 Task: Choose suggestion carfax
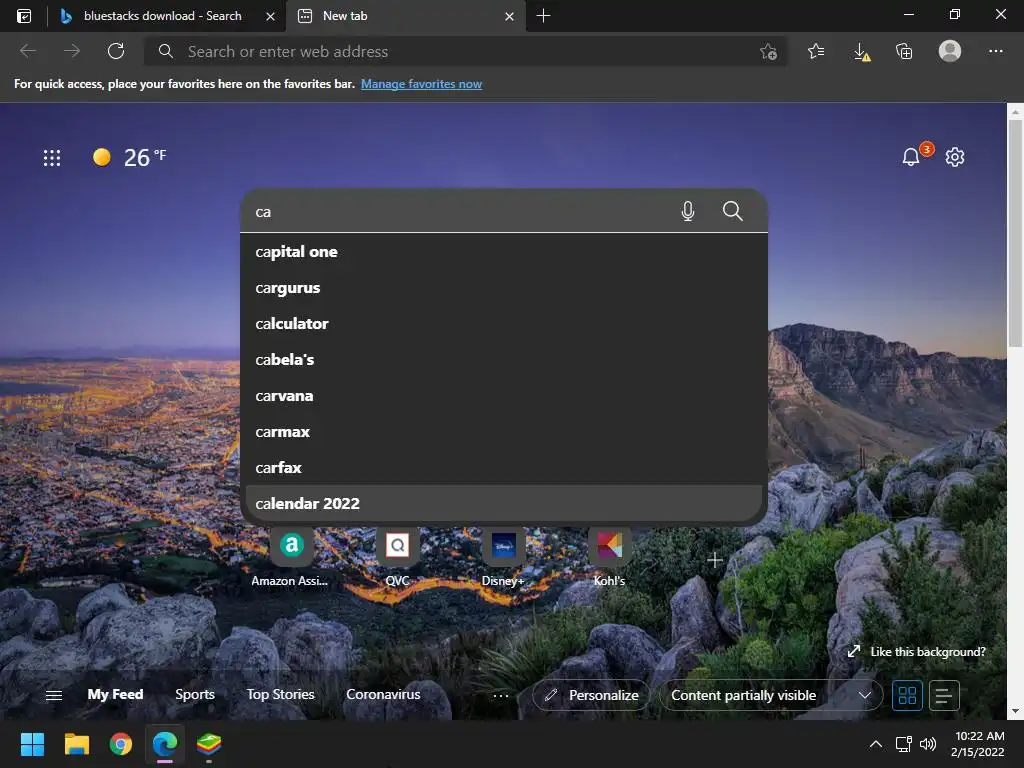point(504,468)
